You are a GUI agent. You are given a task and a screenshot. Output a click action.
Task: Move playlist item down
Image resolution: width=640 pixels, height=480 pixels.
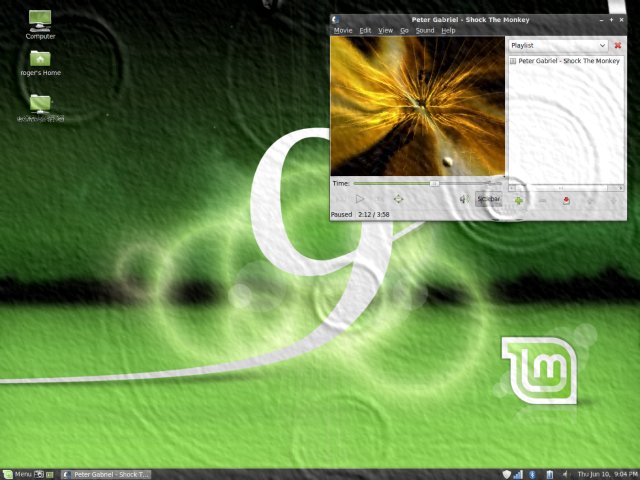[x=613, y=200]
